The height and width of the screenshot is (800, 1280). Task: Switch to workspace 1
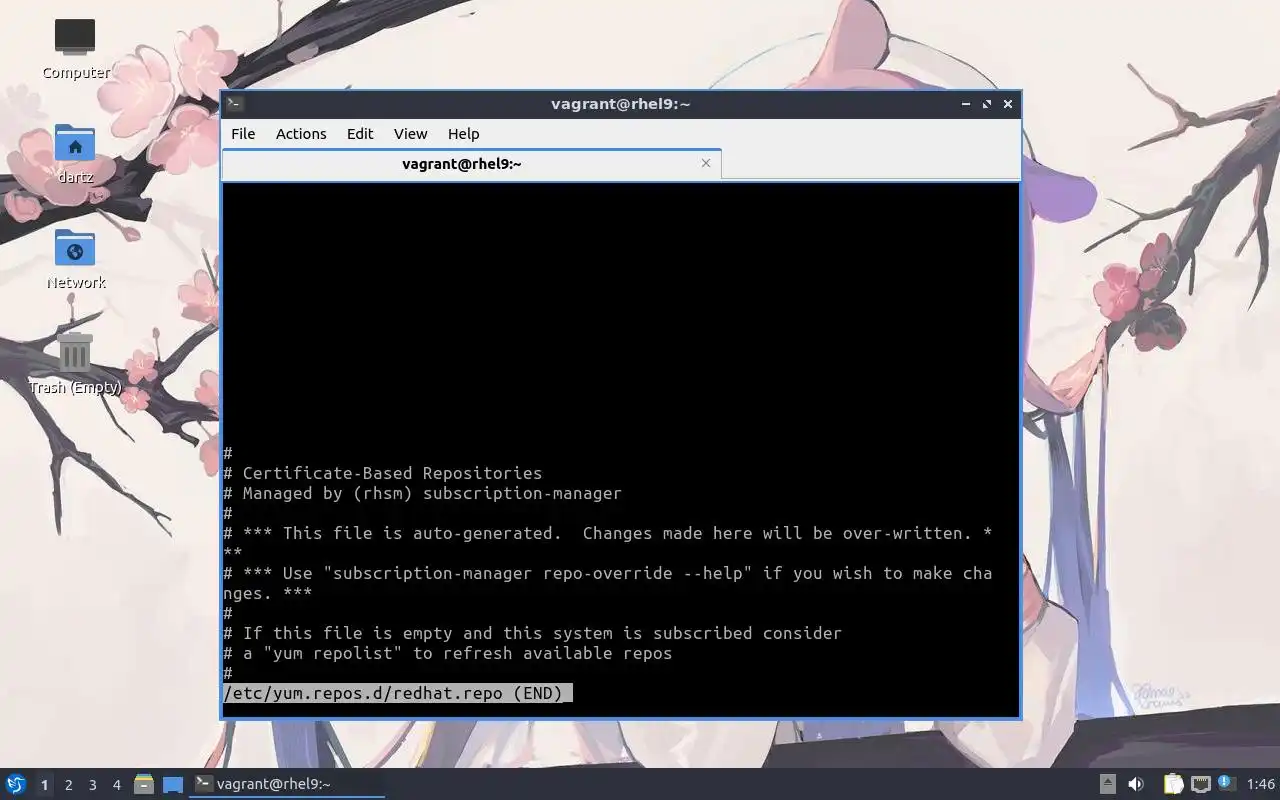coord(44,785)
